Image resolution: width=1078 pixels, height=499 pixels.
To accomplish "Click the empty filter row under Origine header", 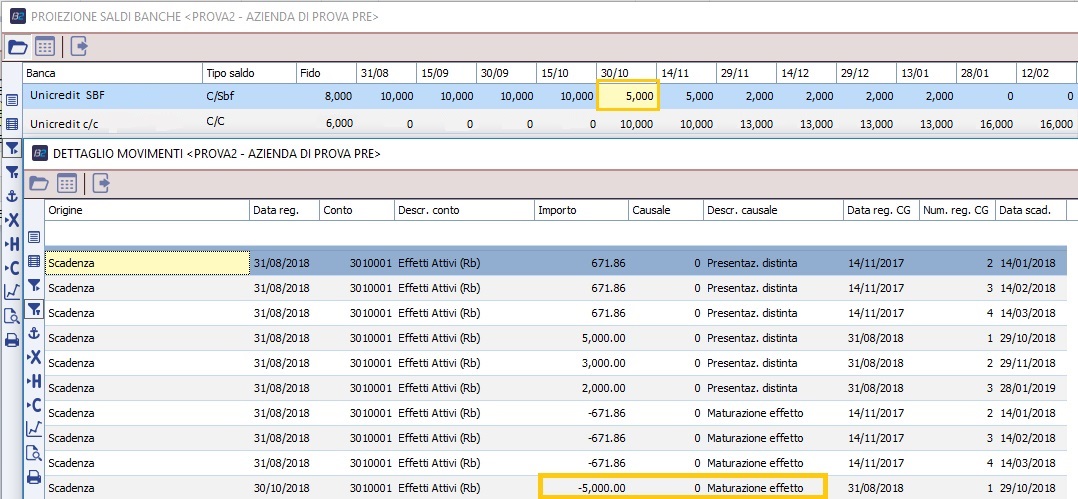I will pyautogui.click(x=146, y=234).
